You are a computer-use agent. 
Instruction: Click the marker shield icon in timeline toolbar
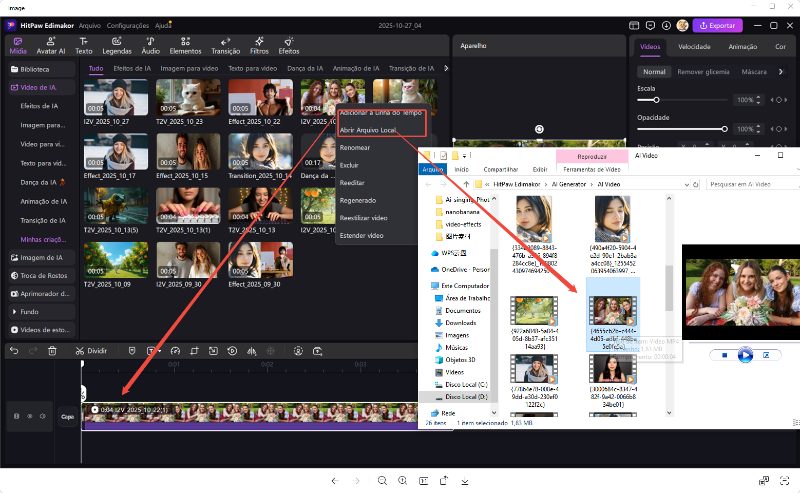(x=132, y=351)
